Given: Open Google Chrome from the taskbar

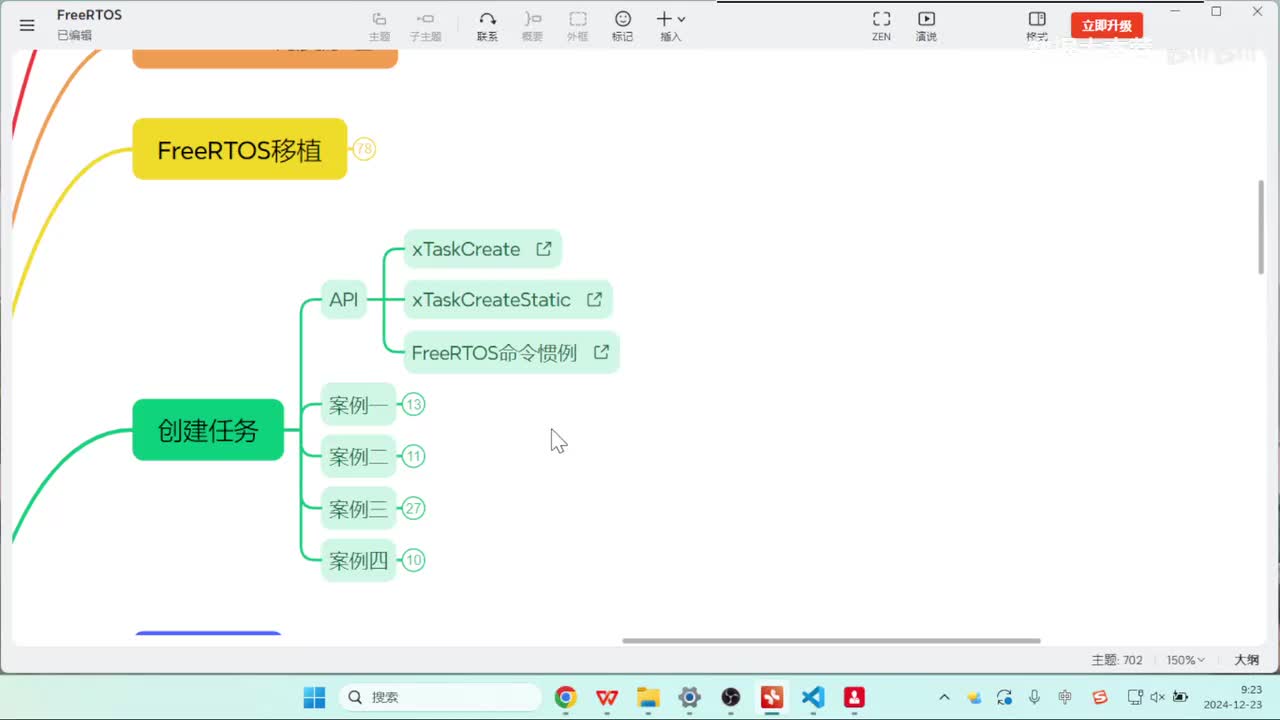Looking at the screenshot, I should pyautogui.click(x=566, y=697).
